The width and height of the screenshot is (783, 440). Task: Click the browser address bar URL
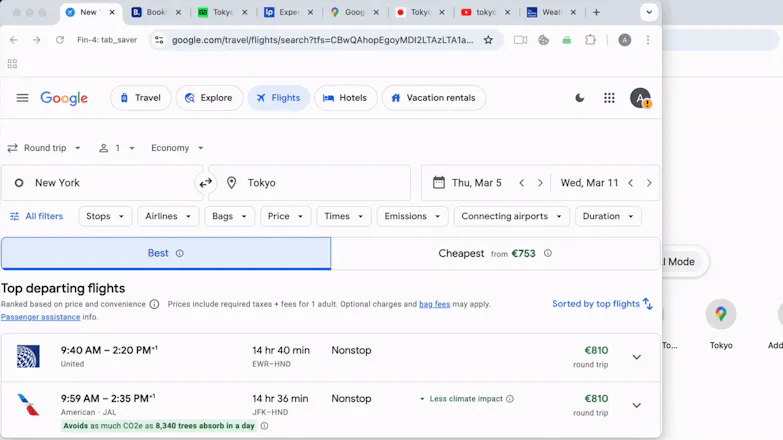click(x=322, y=40)
